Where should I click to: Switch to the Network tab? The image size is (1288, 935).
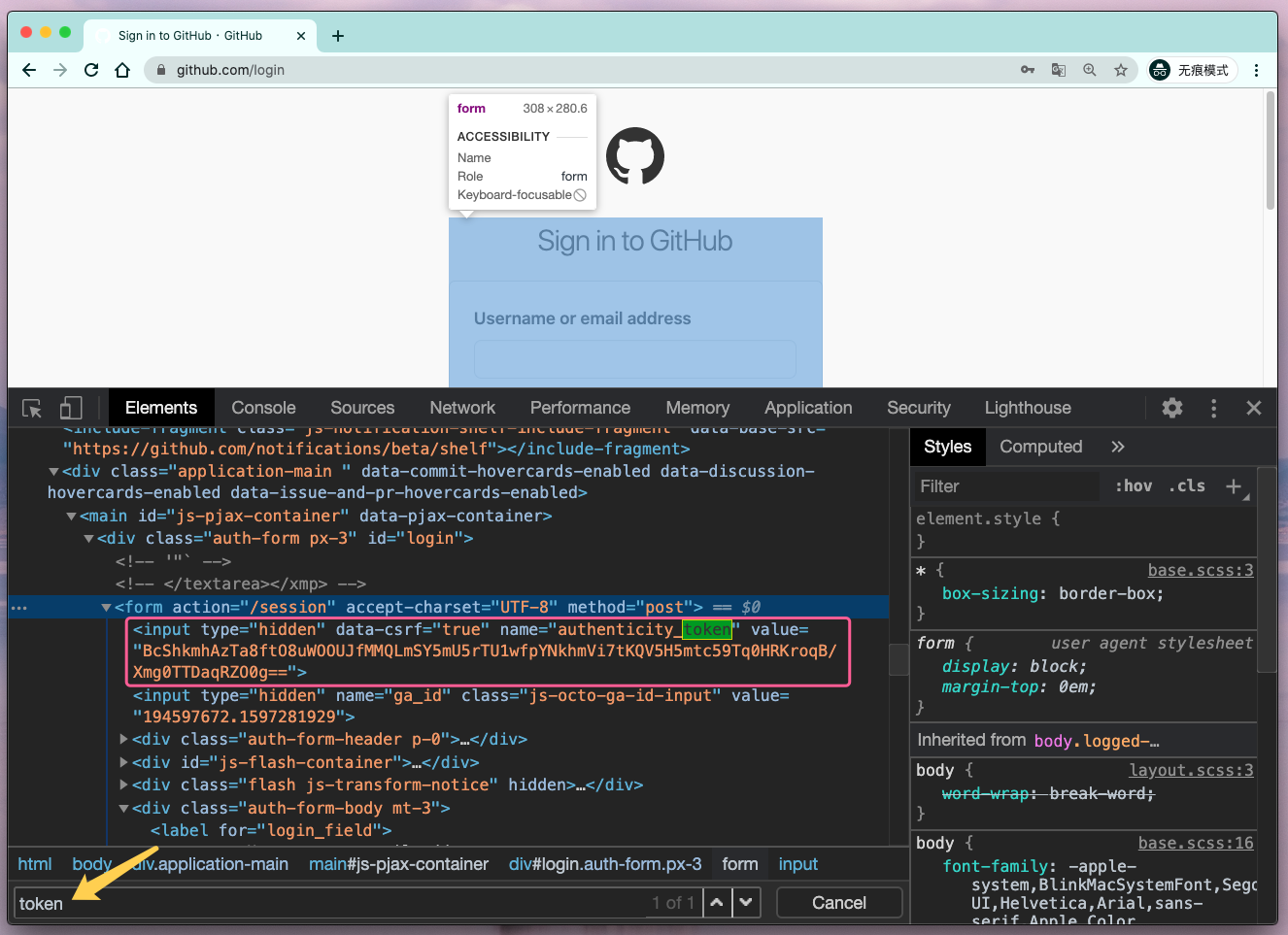tap(462, 408)
